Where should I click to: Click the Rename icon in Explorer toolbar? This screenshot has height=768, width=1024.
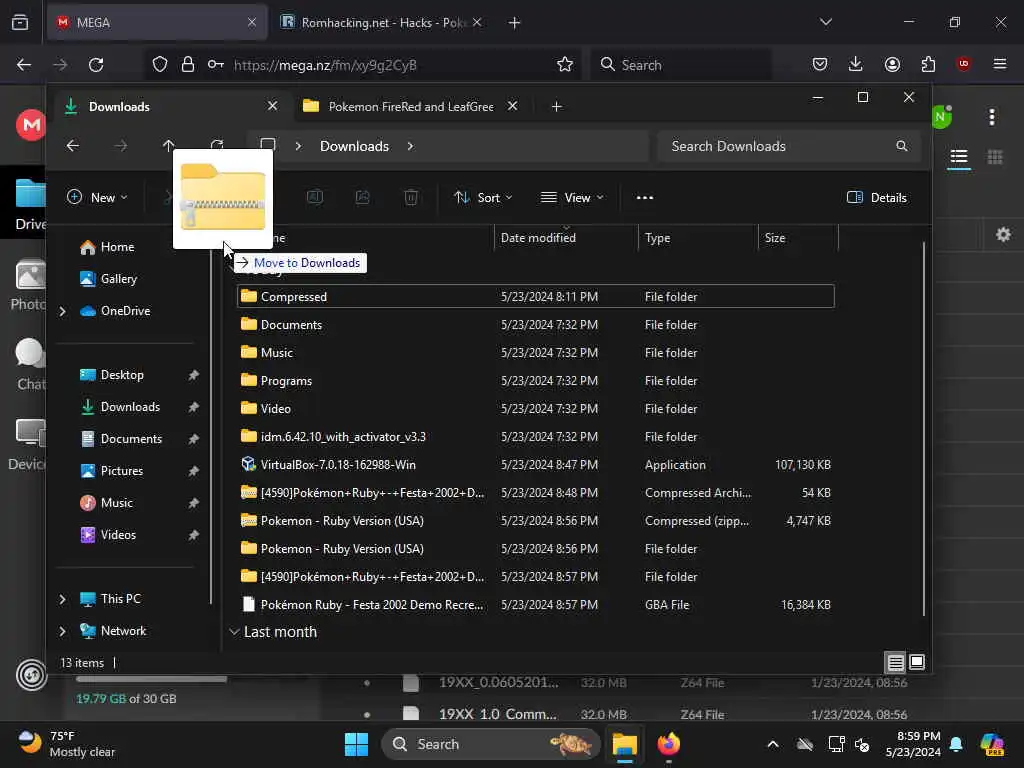[x=315, y=197]
